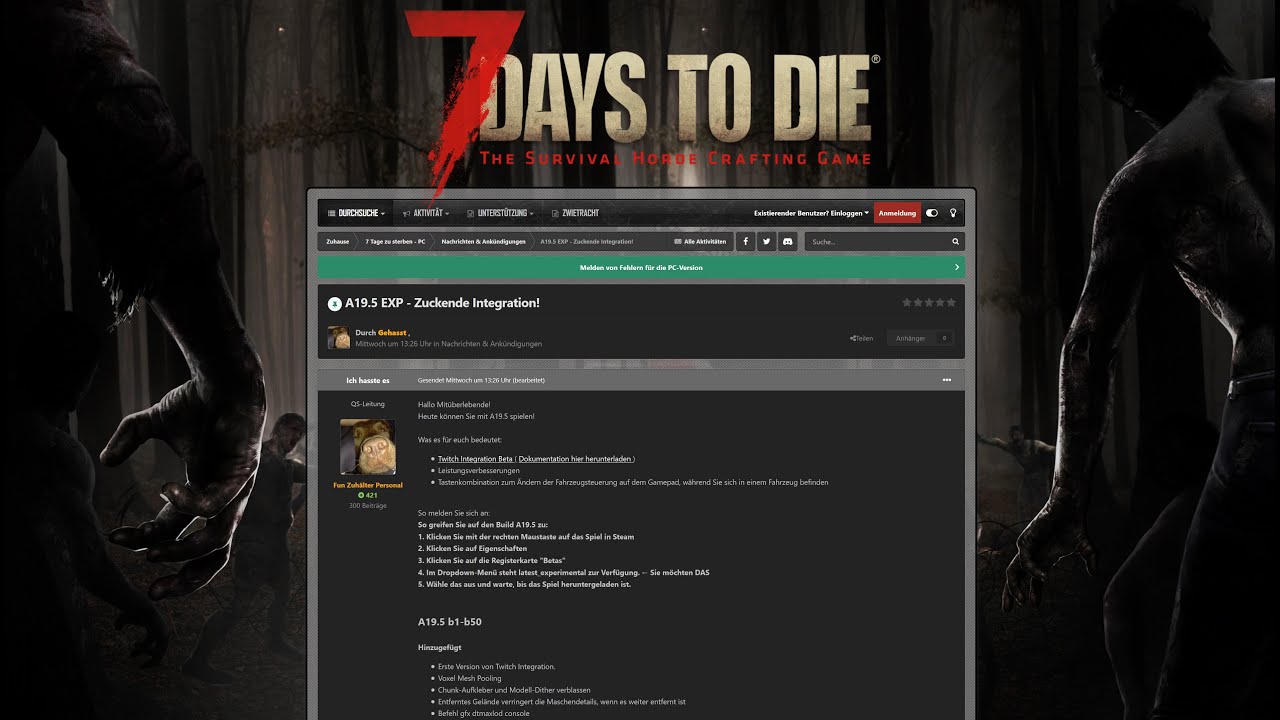Click the 'Leistungsverbesserungen' bullet item
Image resolution: width=1280 pixels, height=720 pixels.
(478, 470)
